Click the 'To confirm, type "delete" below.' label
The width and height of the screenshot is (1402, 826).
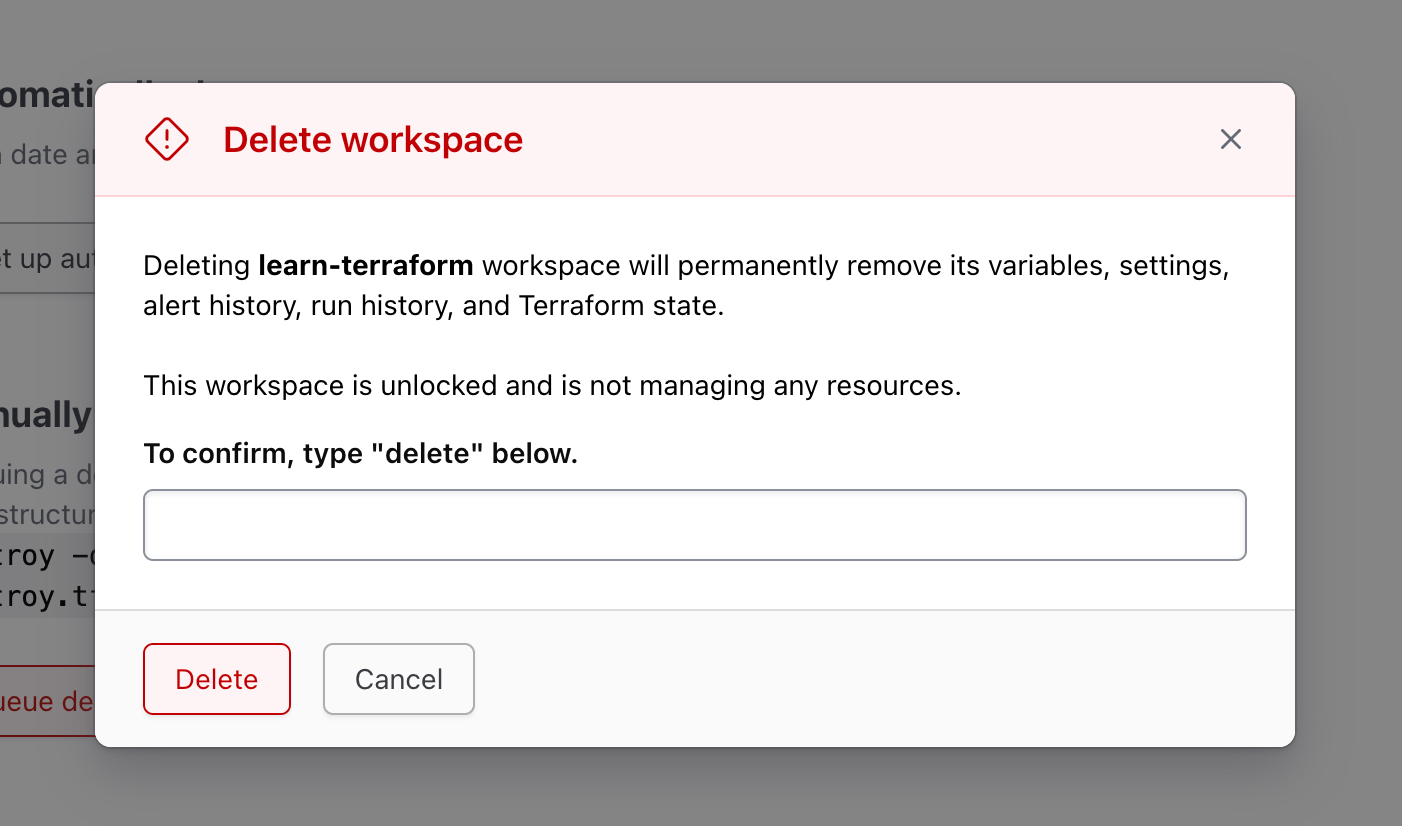tap(361, 454)
